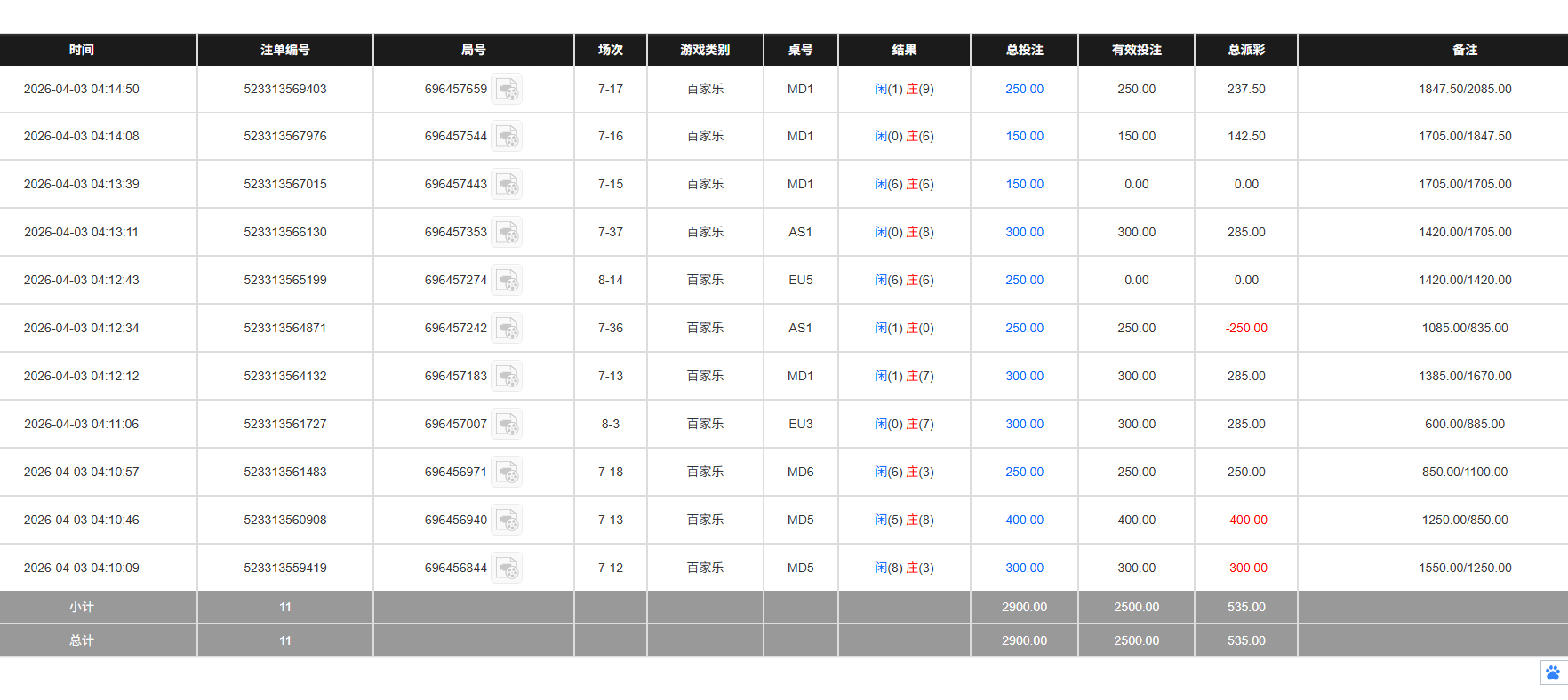The height and width of the screenshot is (700, 1568).
Task: Select the 总派彩 column header
Action: pyautogui.click(x=1246, y=51)
